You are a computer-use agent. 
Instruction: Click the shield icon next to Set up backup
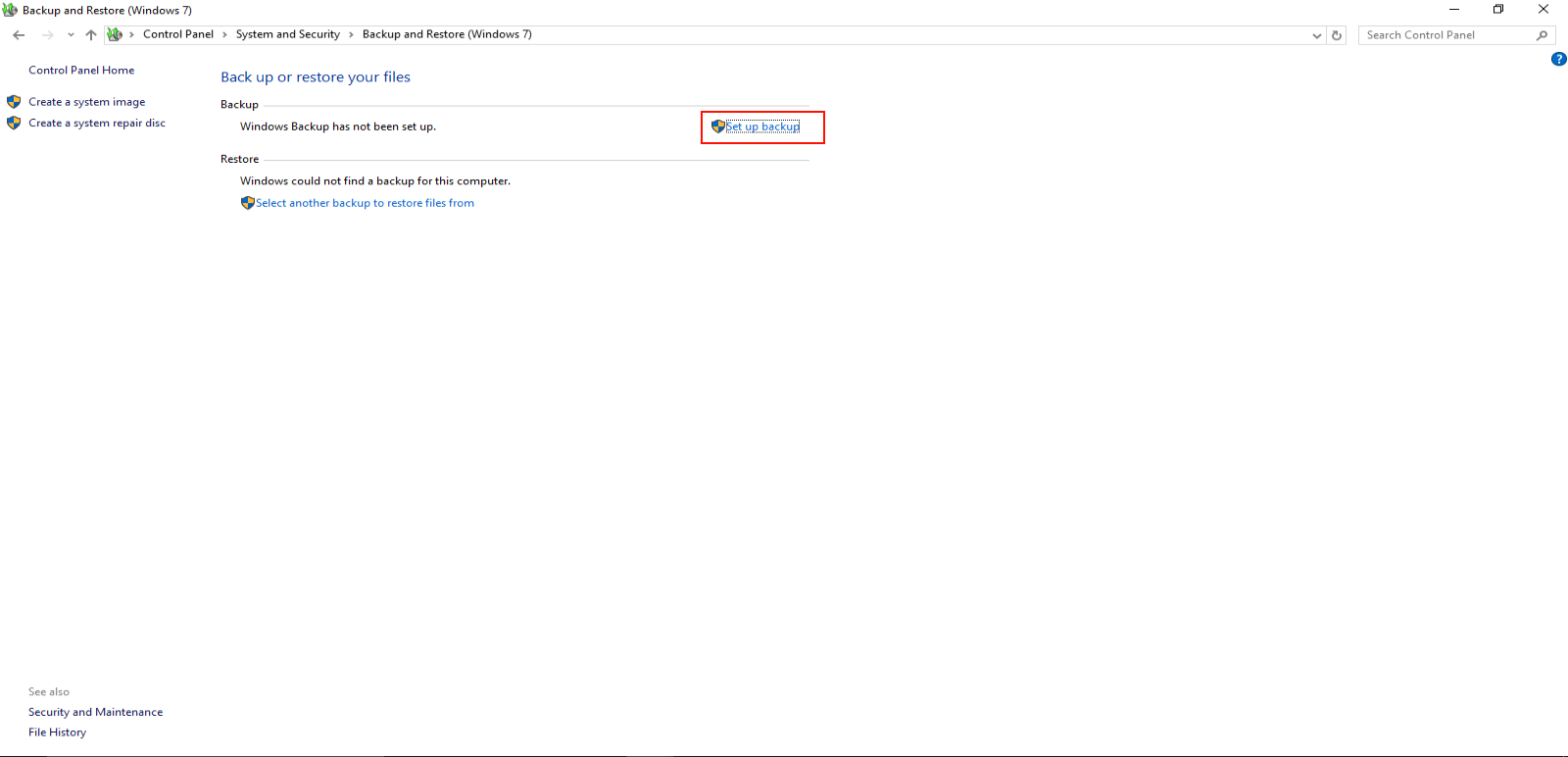click(718, 126)
